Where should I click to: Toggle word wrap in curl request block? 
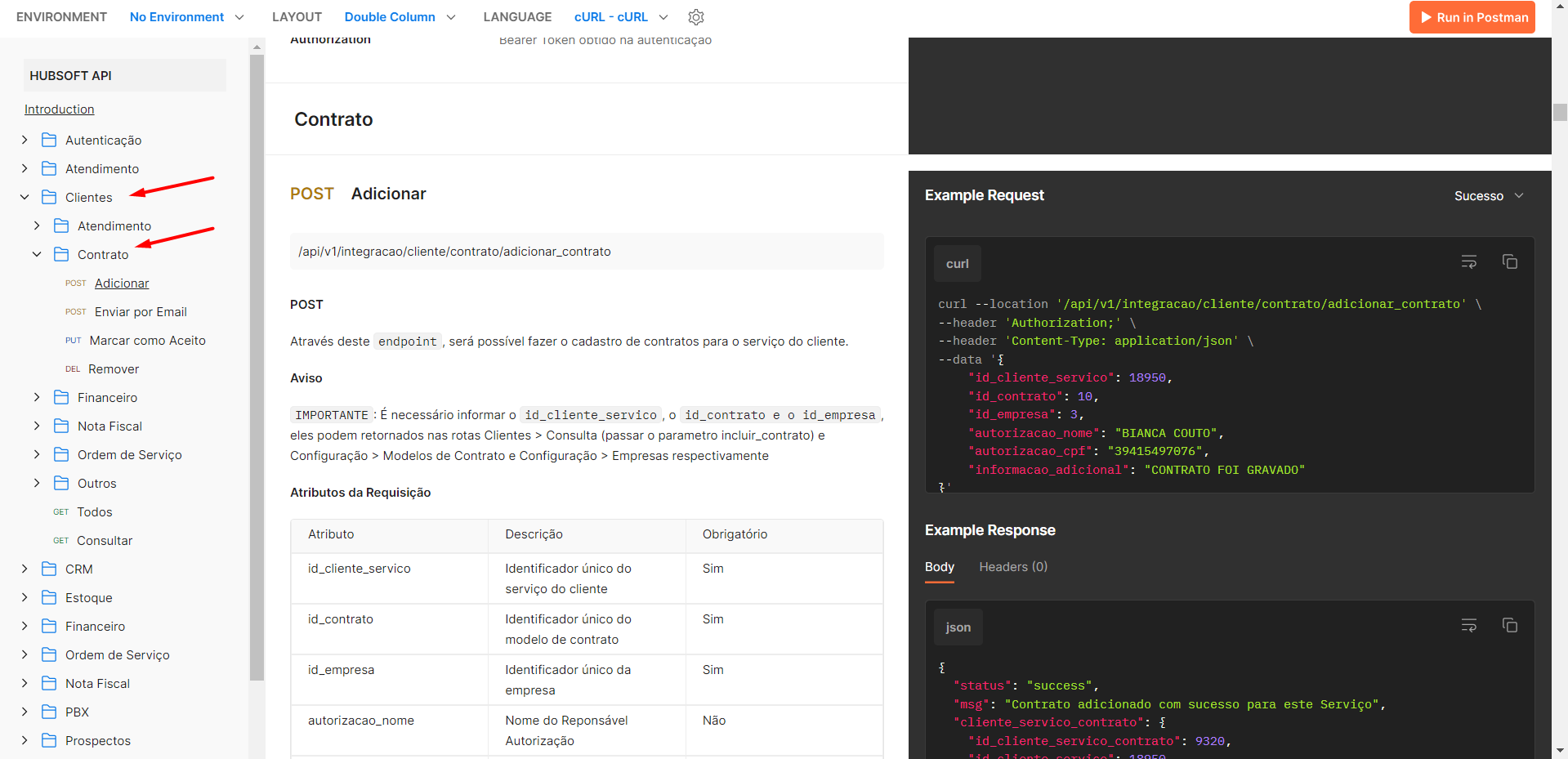tap(1469, 261)
